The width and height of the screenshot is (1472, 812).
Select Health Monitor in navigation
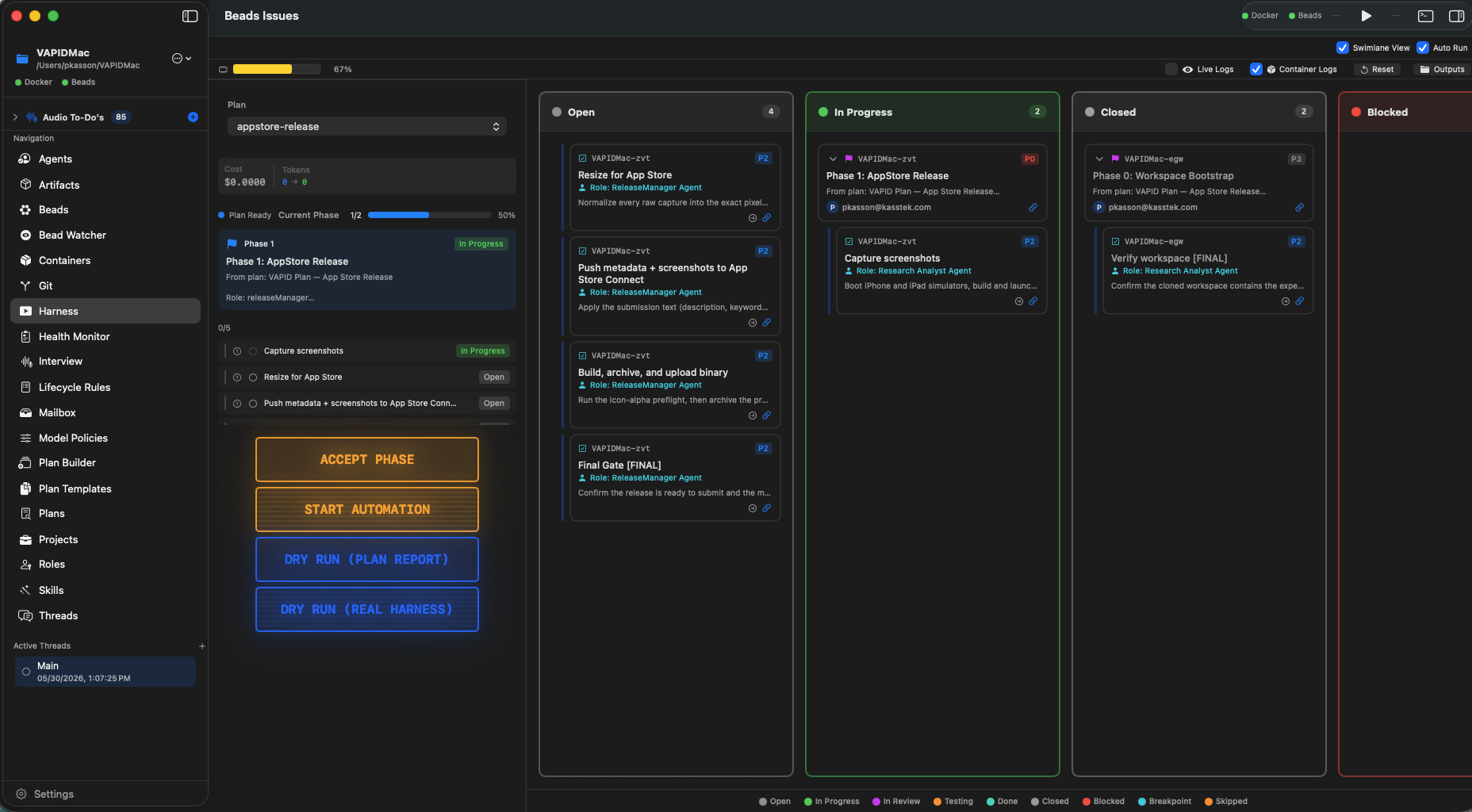coord(75,336)
